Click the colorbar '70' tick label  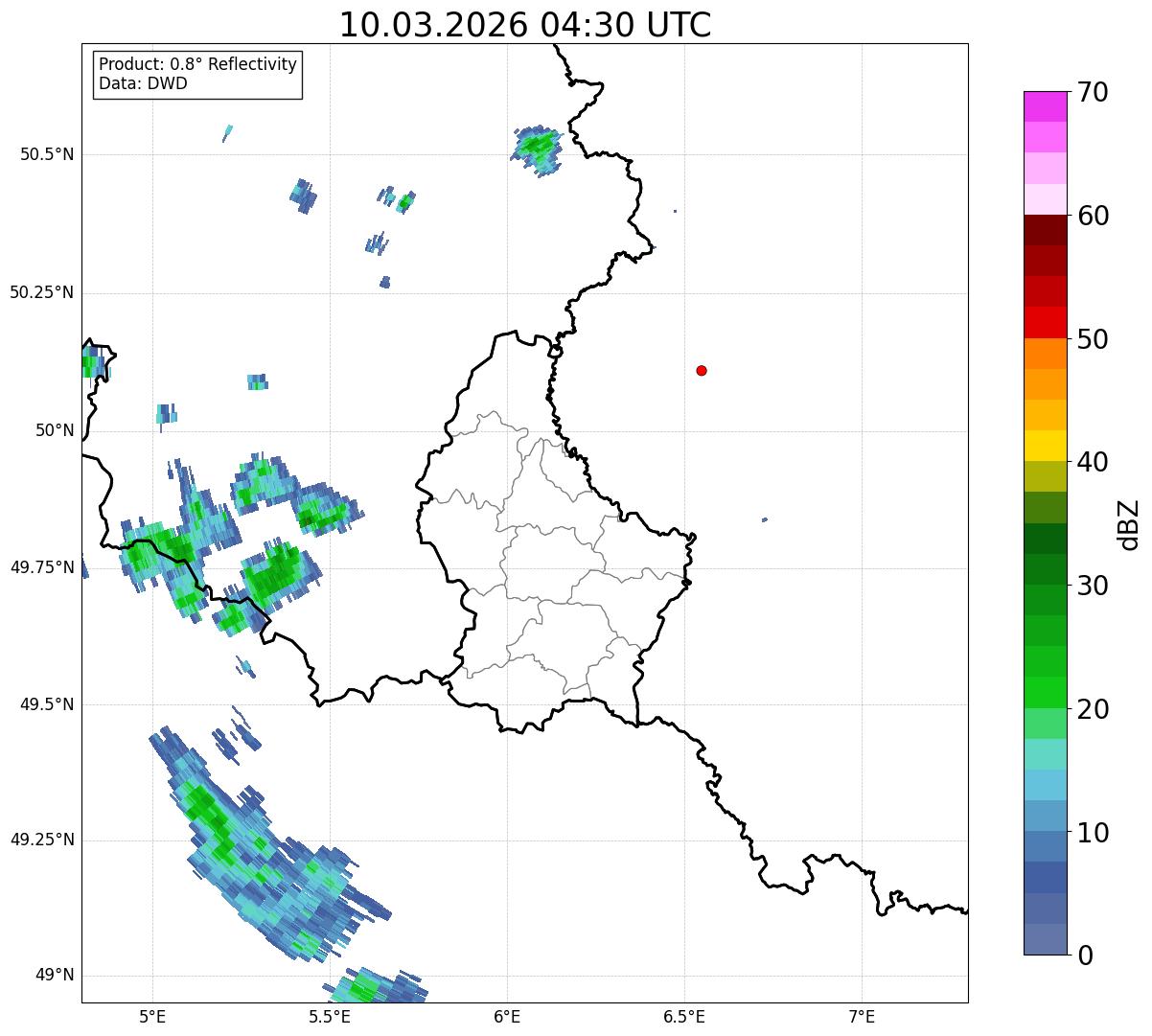[1093, 92]
